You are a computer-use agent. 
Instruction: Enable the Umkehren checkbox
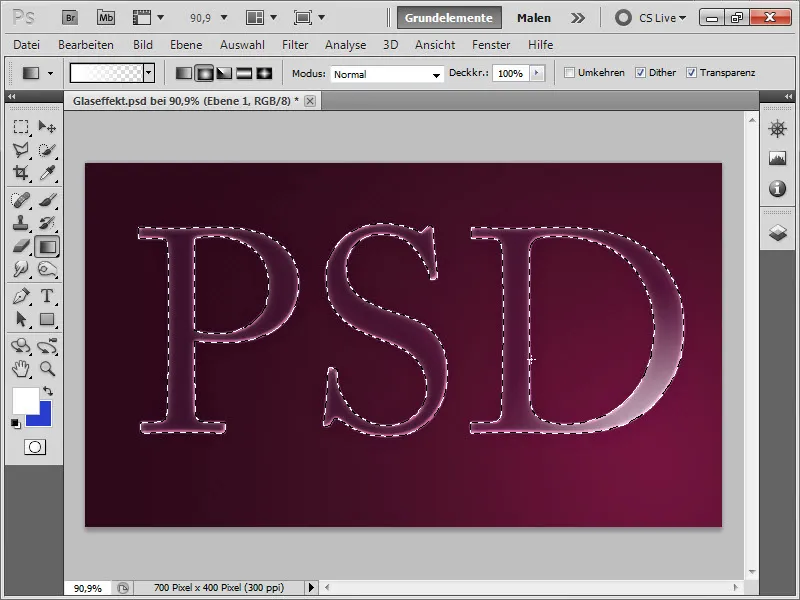(x=569, y=72)
